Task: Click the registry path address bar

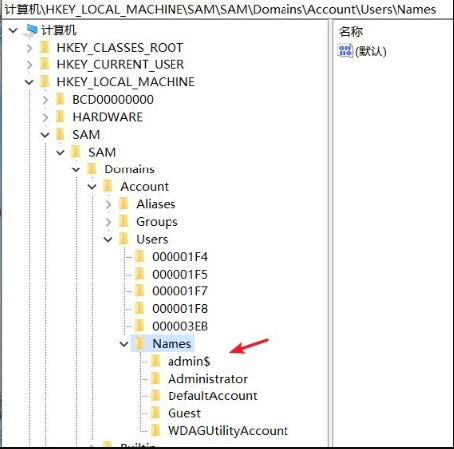Action: point(227,9)
